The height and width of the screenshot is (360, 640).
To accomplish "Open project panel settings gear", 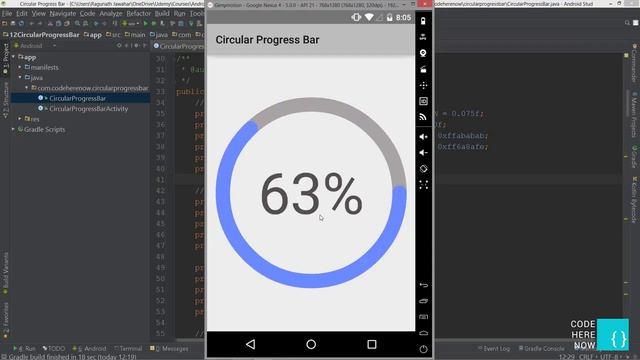I will click(137, 46).
